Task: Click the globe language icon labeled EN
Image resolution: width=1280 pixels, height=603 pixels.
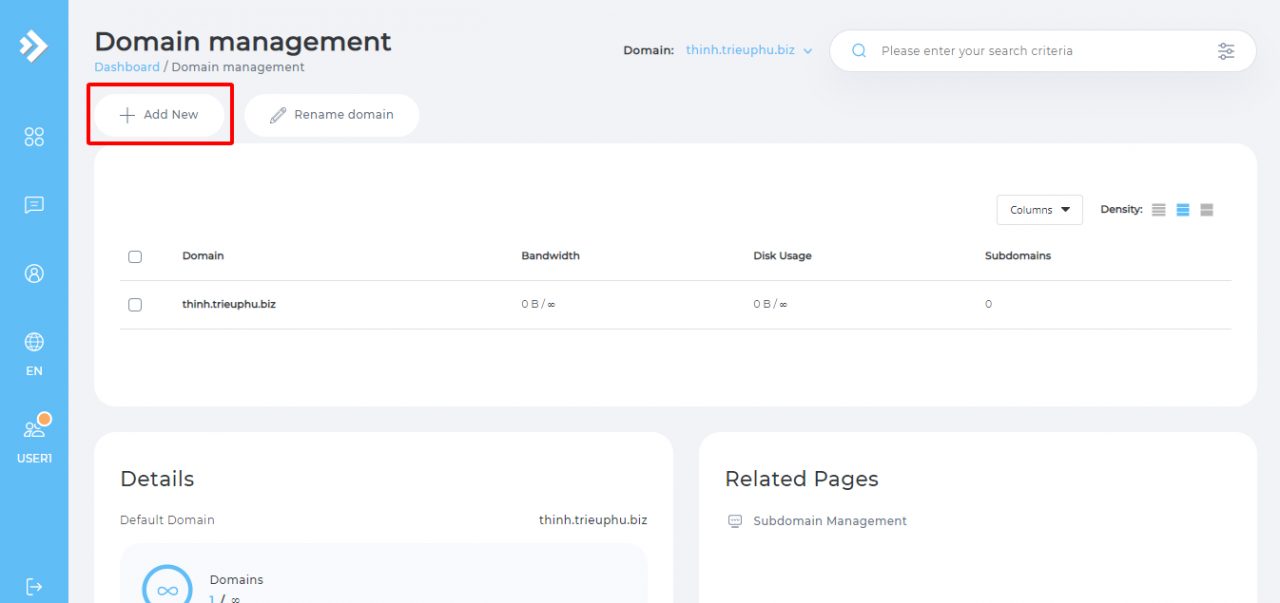Action: coord(34,343)
